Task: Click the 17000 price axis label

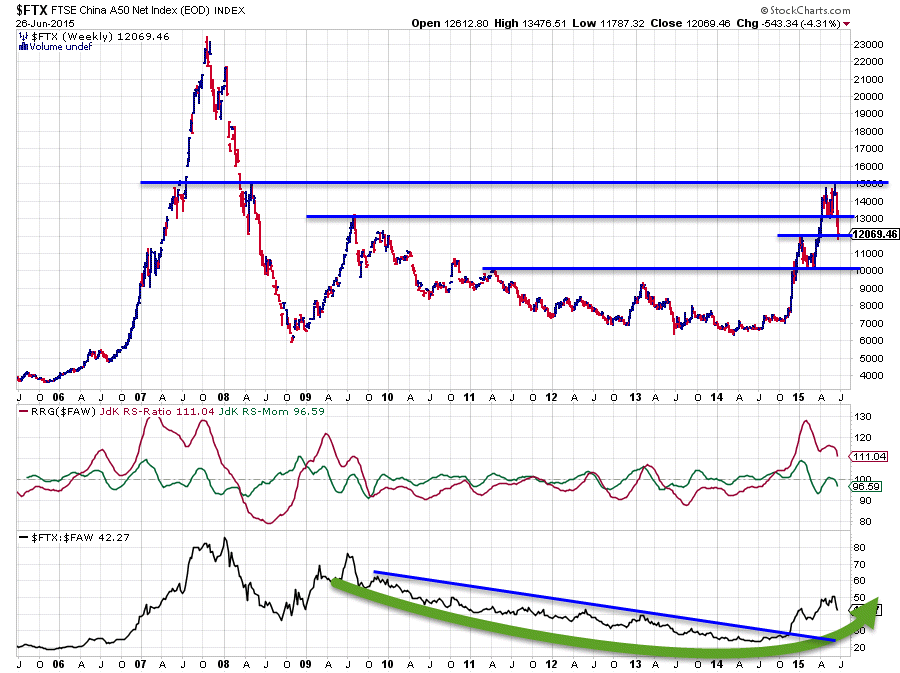Action: click(x=868, y=149)
